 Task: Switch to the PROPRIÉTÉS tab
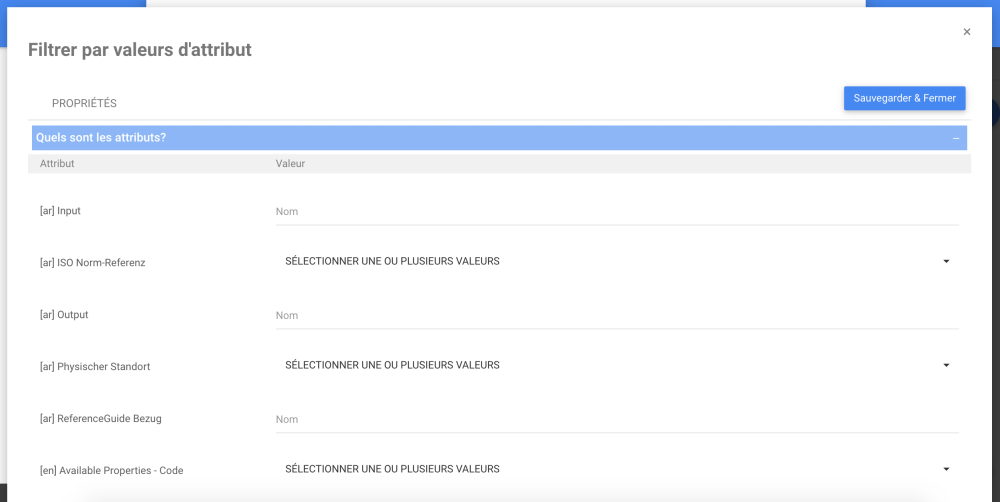pyautogui.click(x=84, y=103)
